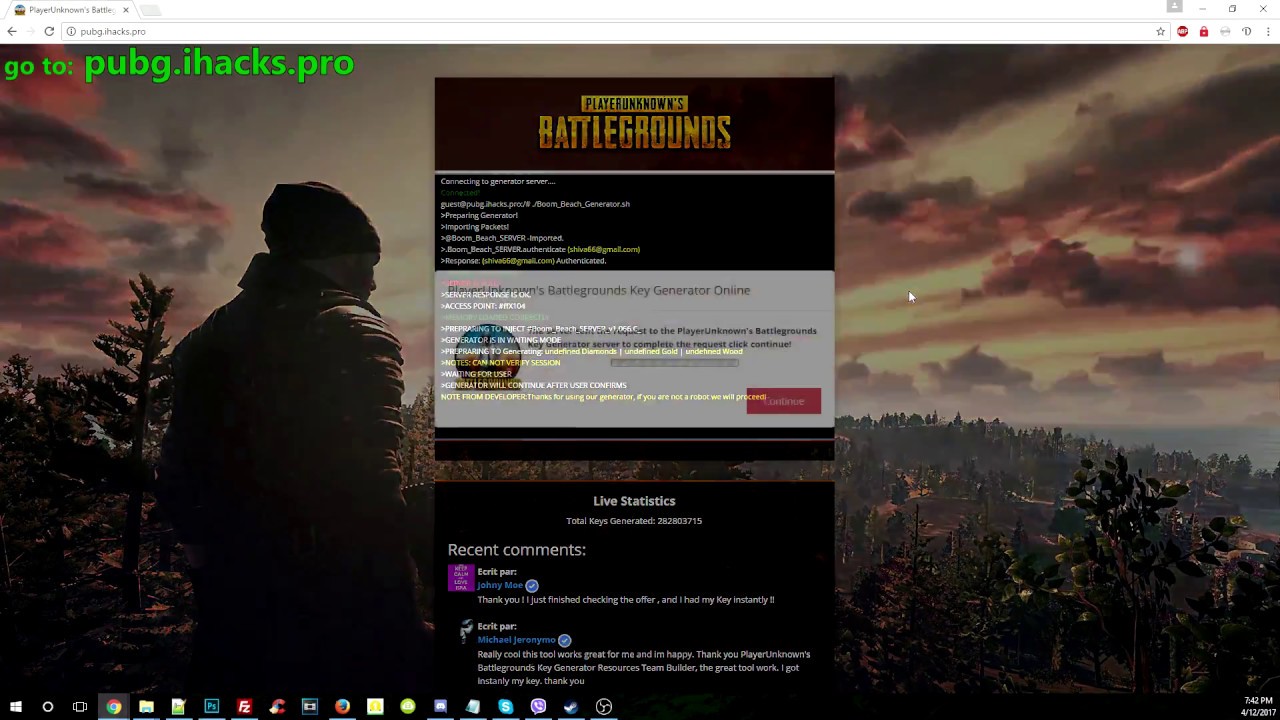Launch Photoshop from the taskbar
The image size is (1280, 720).
point(211,707)
